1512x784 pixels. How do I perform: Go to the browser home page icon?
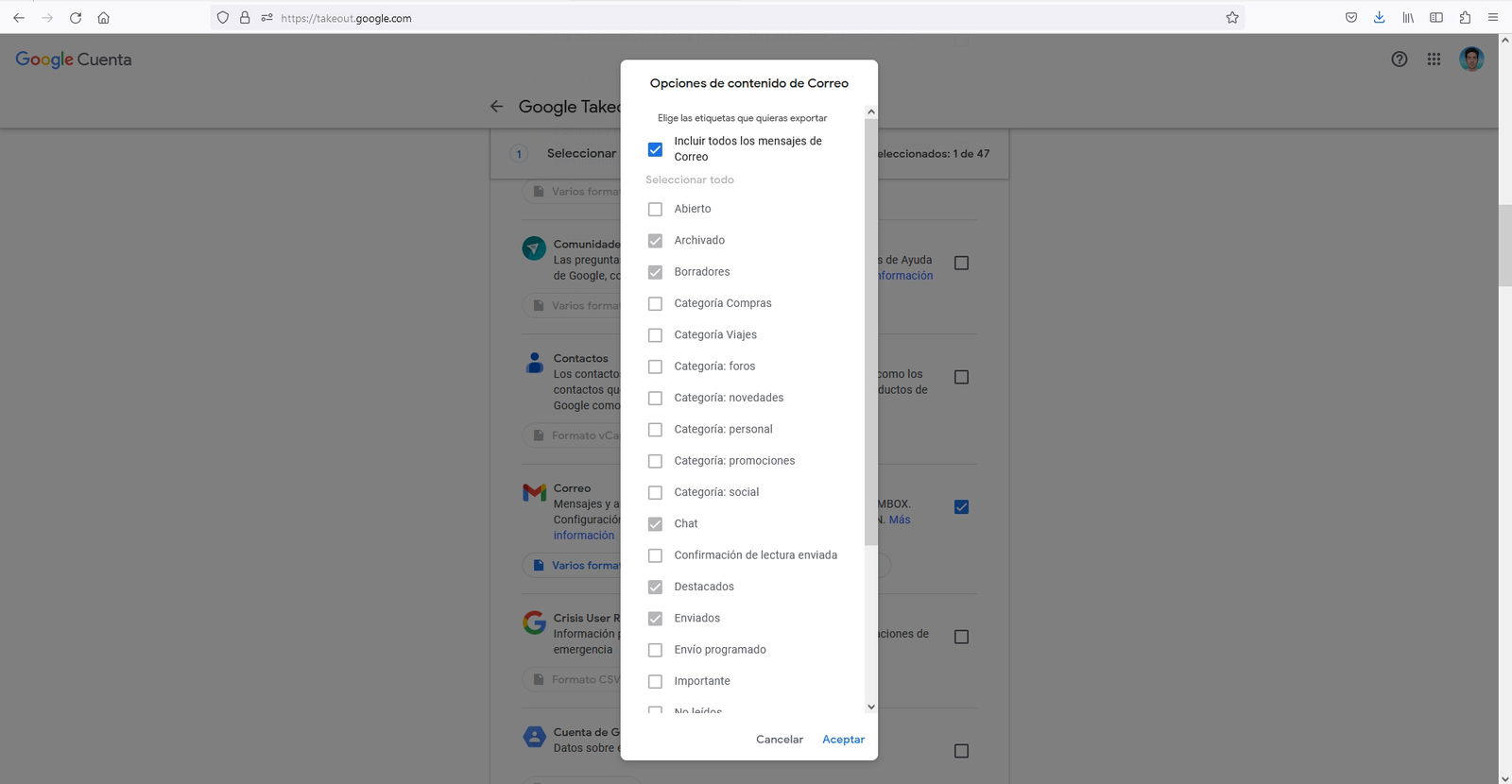[x=104, y=17]
